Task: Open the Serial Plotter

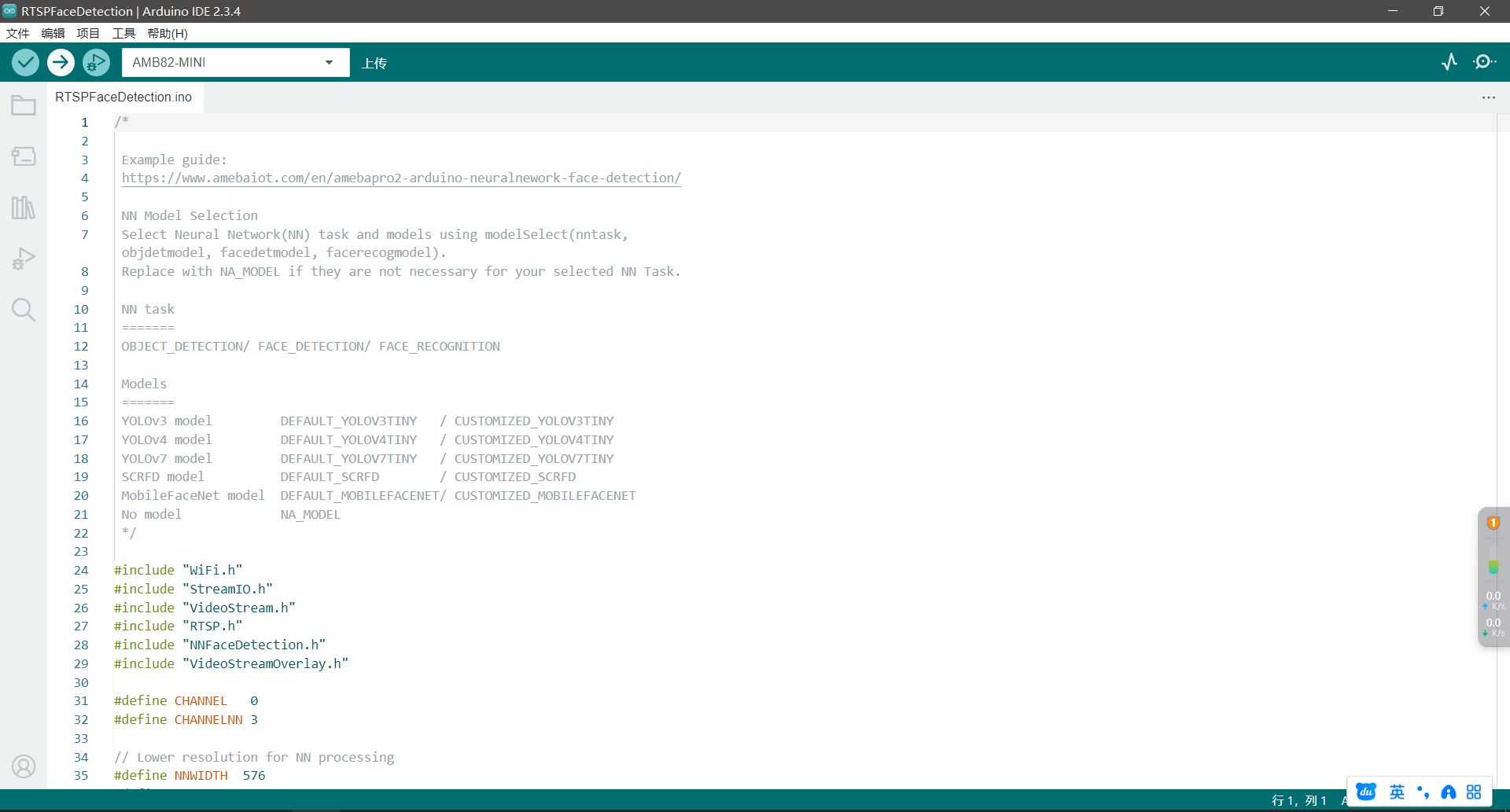Action: coord(1449,62)
